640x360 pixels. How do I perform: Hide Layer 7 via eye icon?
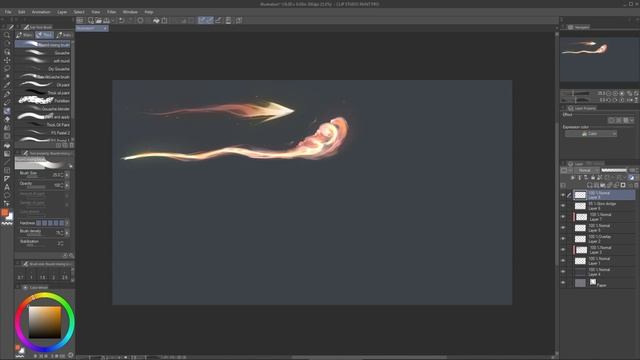(563, 217)
